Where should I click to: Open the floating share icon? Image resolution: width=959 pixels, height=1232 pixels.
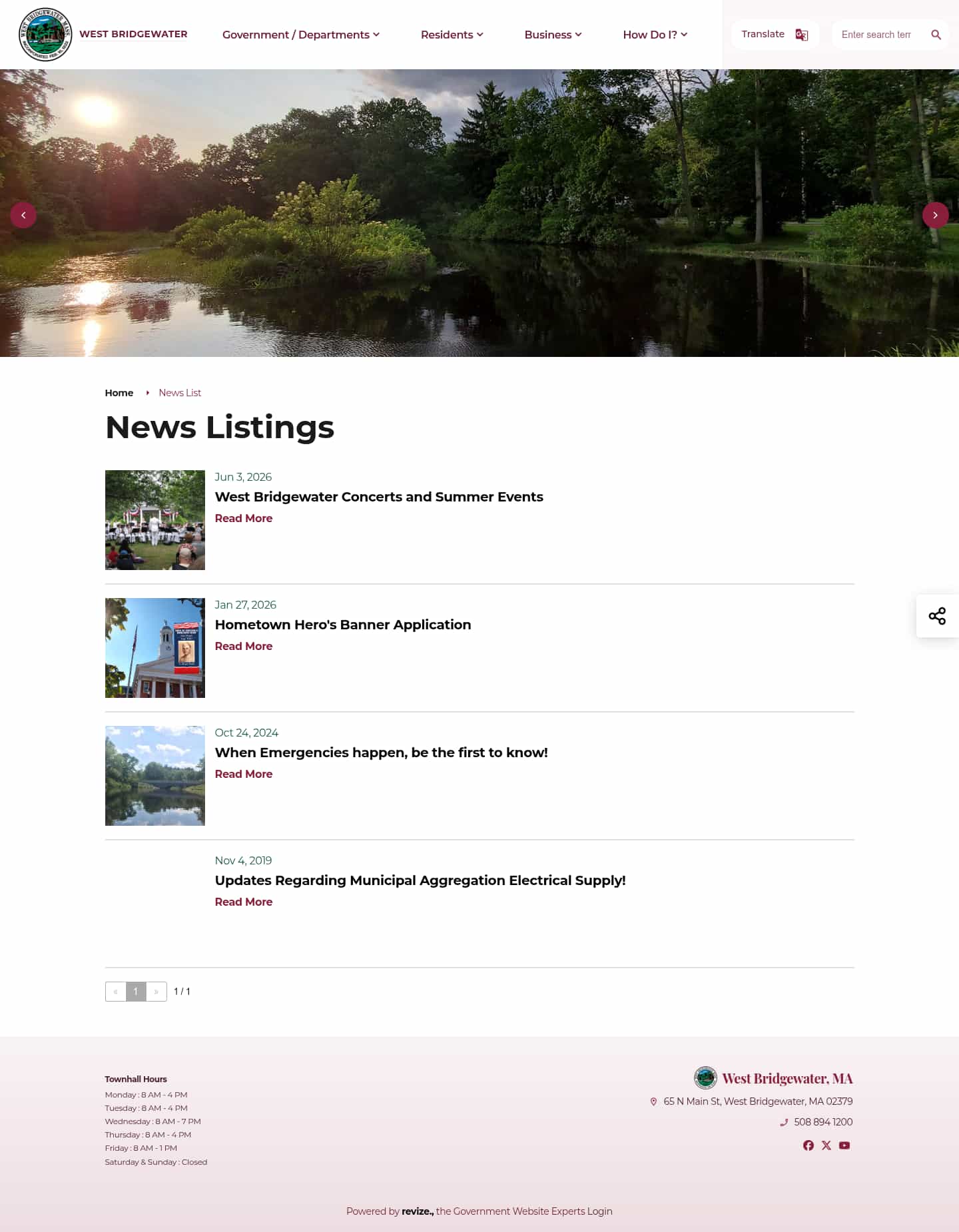(937, 616)
